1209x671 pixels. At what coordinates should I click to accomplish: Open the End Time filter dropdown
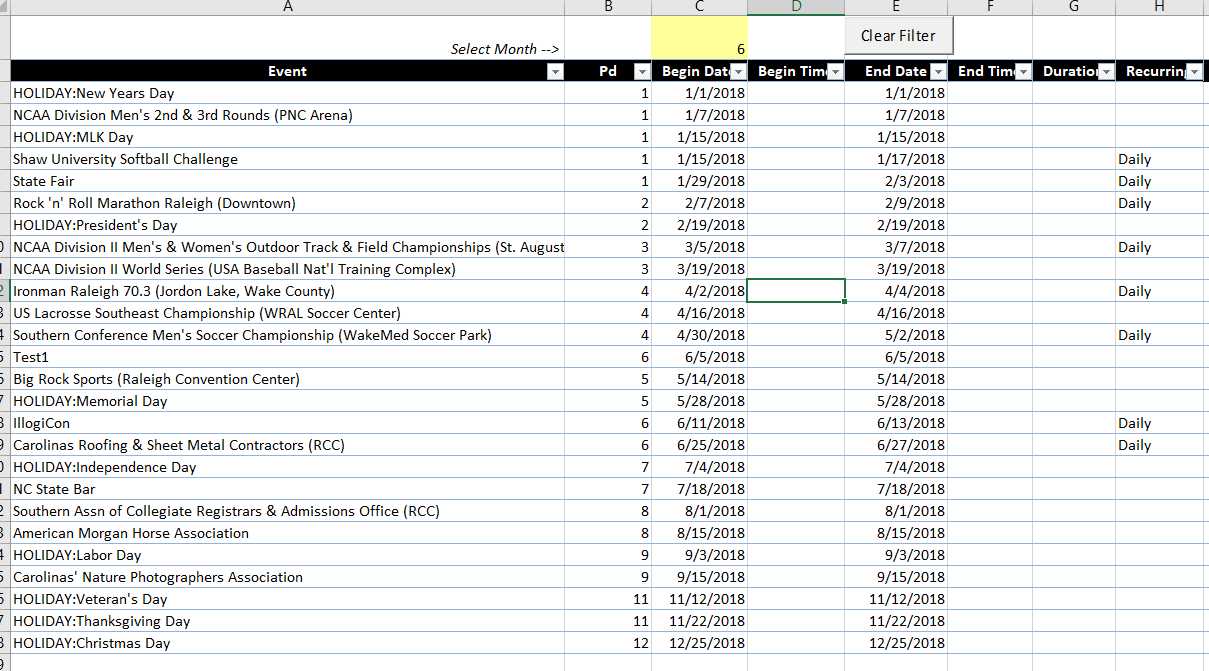point(1023,72)
